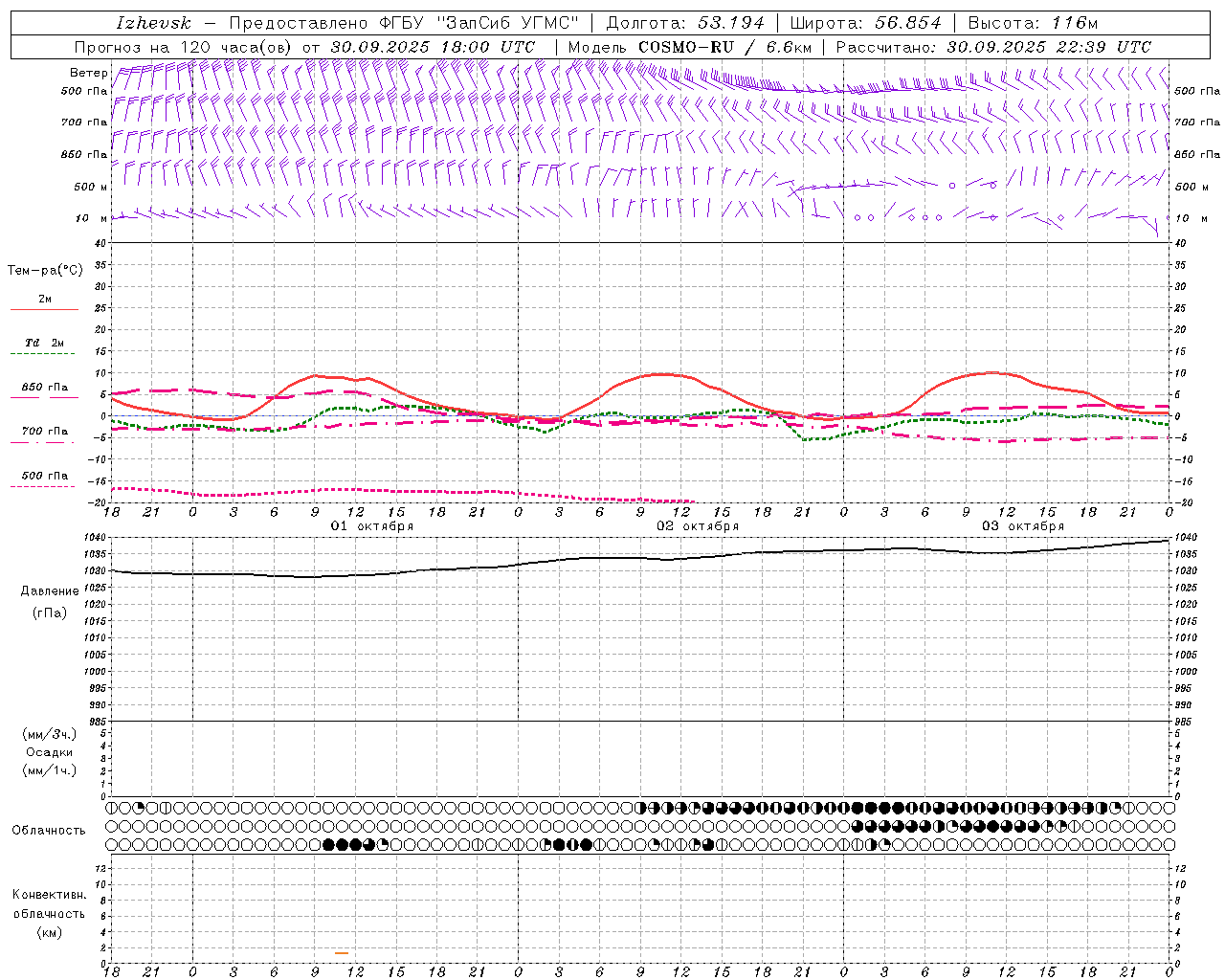Click the dashed line sample under Td 2м

[x=42, y=354]
